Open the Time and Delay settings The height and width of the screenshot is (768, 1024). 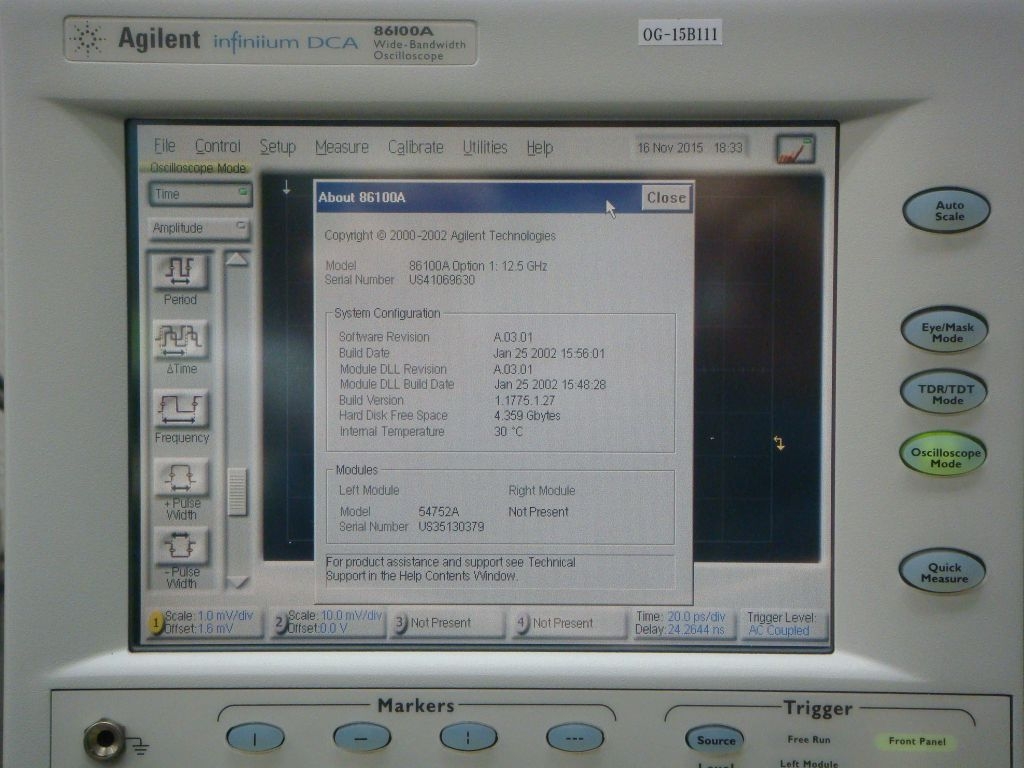click(x=682, y=624)
